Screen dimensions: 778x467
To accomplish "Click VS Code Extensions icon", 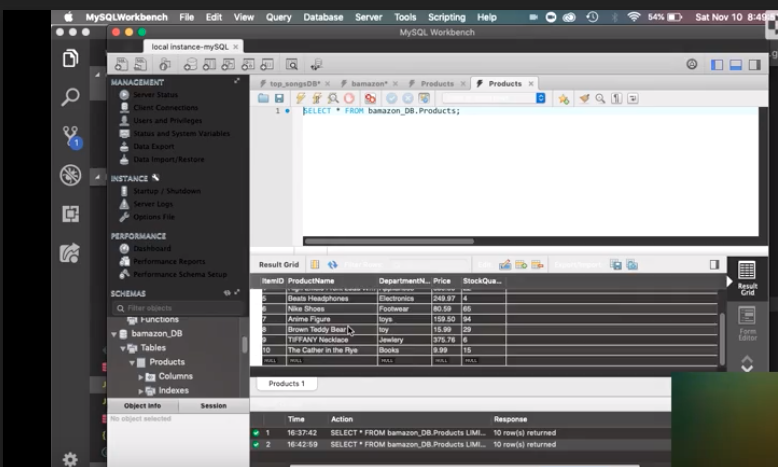I will pyautogui.click(x=71, y=213).
